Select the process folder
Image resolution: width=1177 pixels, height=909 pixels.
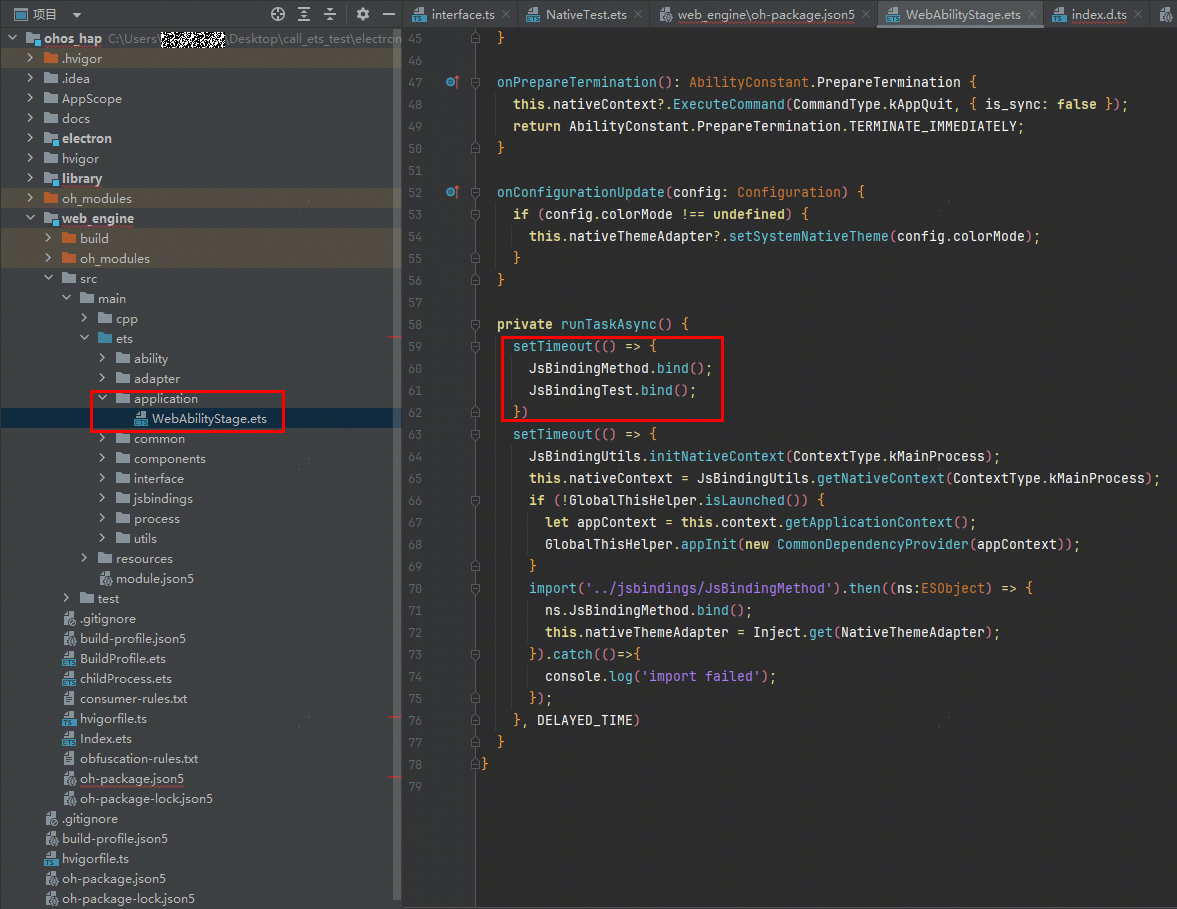(156, 518)
